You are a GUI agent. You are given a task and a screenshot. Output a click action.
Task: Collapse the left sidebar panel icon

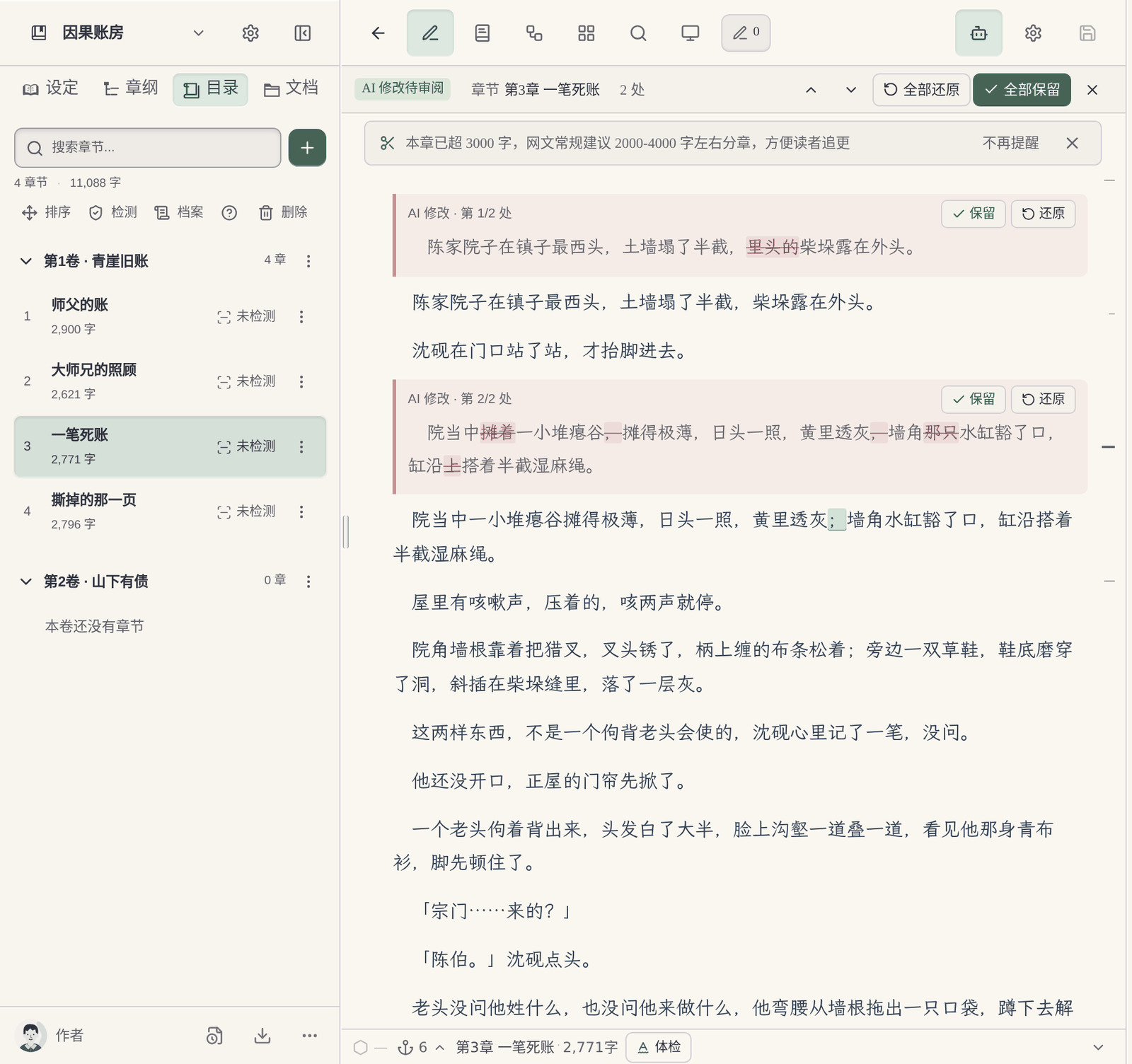point(303,33)
